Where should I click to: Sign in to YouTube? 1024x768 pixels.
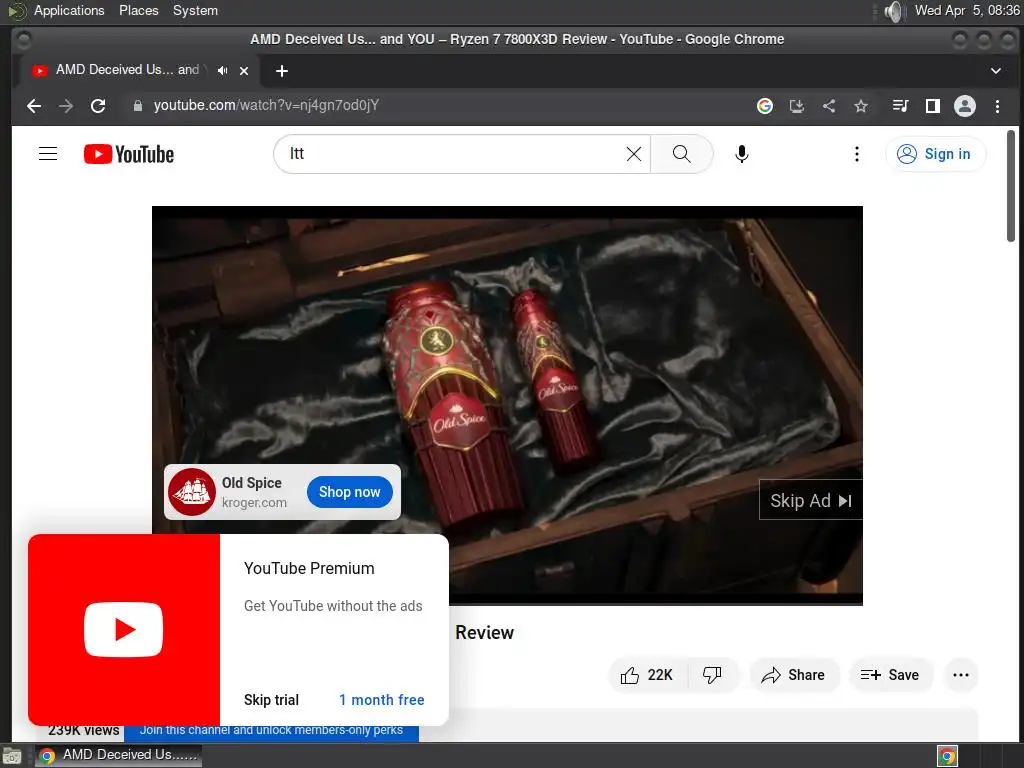pyautogui.click(x=935, y=154)
